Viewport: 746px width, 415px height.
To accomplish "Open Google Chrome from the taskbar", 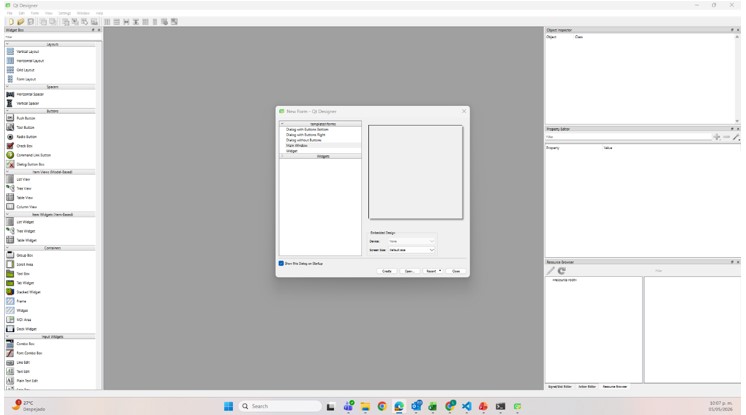I will click(382, 406).
